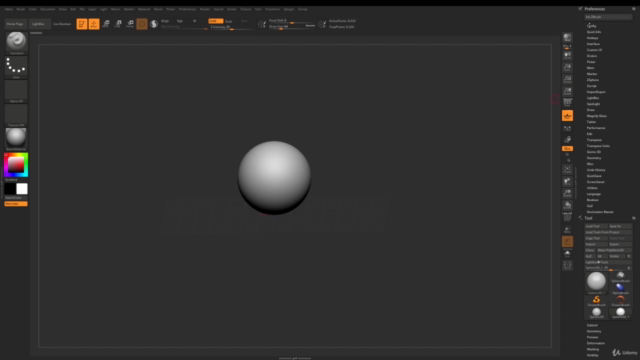Activate the Move transform icon
This screenshot has height=360, width=640.
[x=106, y=24]
